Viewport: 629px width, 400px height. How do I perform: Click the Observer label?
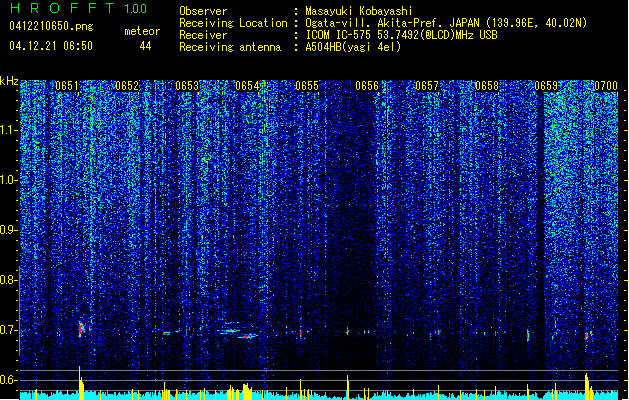203,11
